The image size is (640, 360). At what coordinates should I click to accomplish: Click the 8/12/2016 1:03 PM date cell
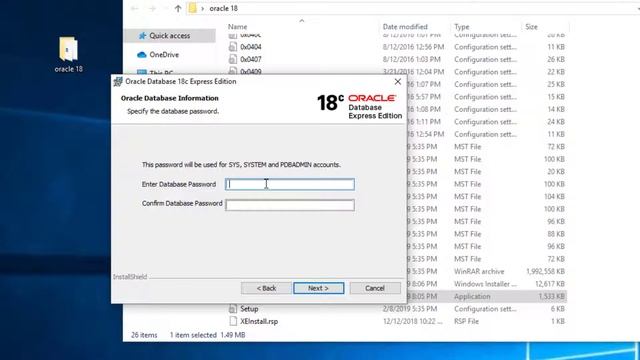(411, 60)
